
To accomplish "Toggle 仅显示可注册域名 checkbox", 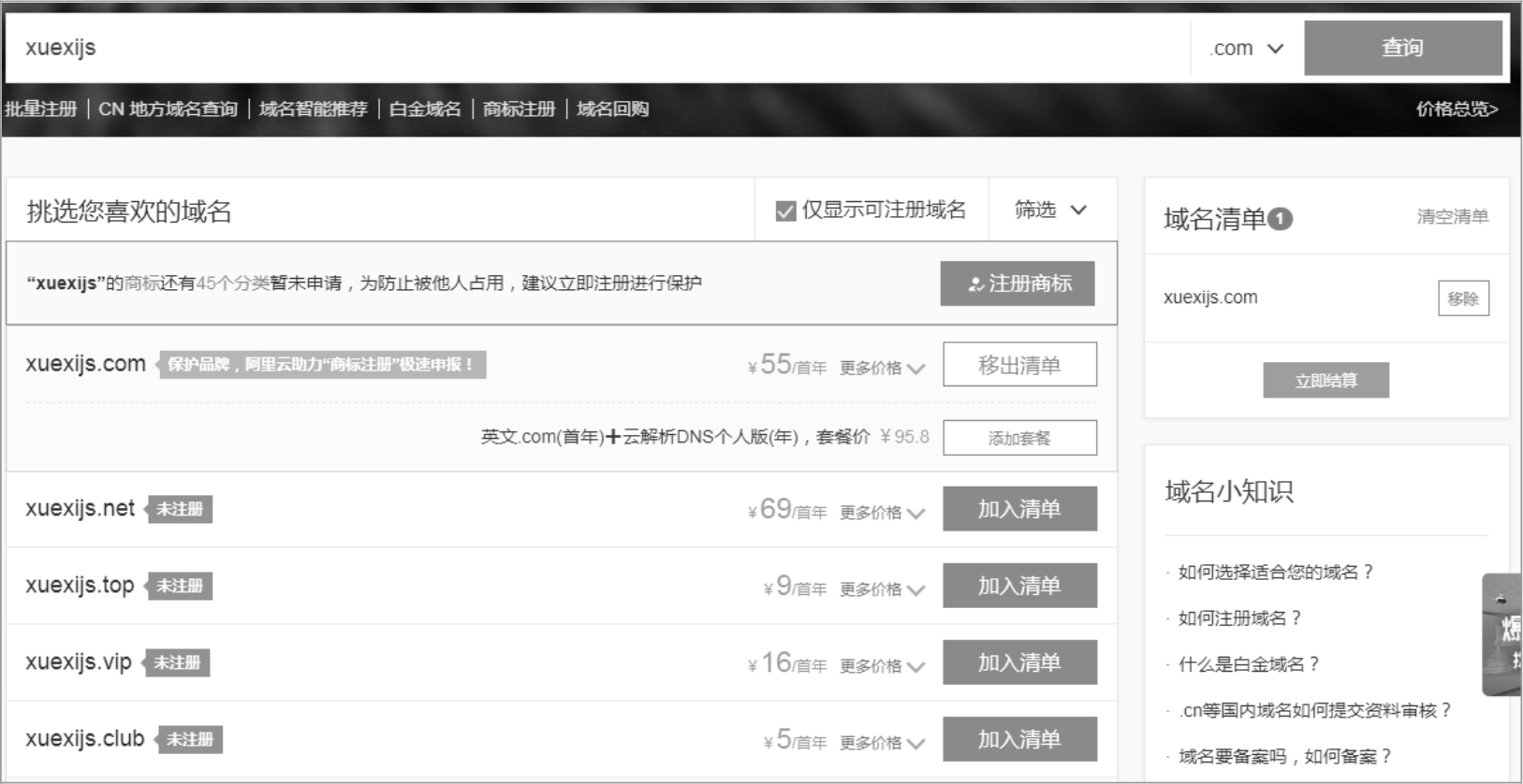I will 786,211.
